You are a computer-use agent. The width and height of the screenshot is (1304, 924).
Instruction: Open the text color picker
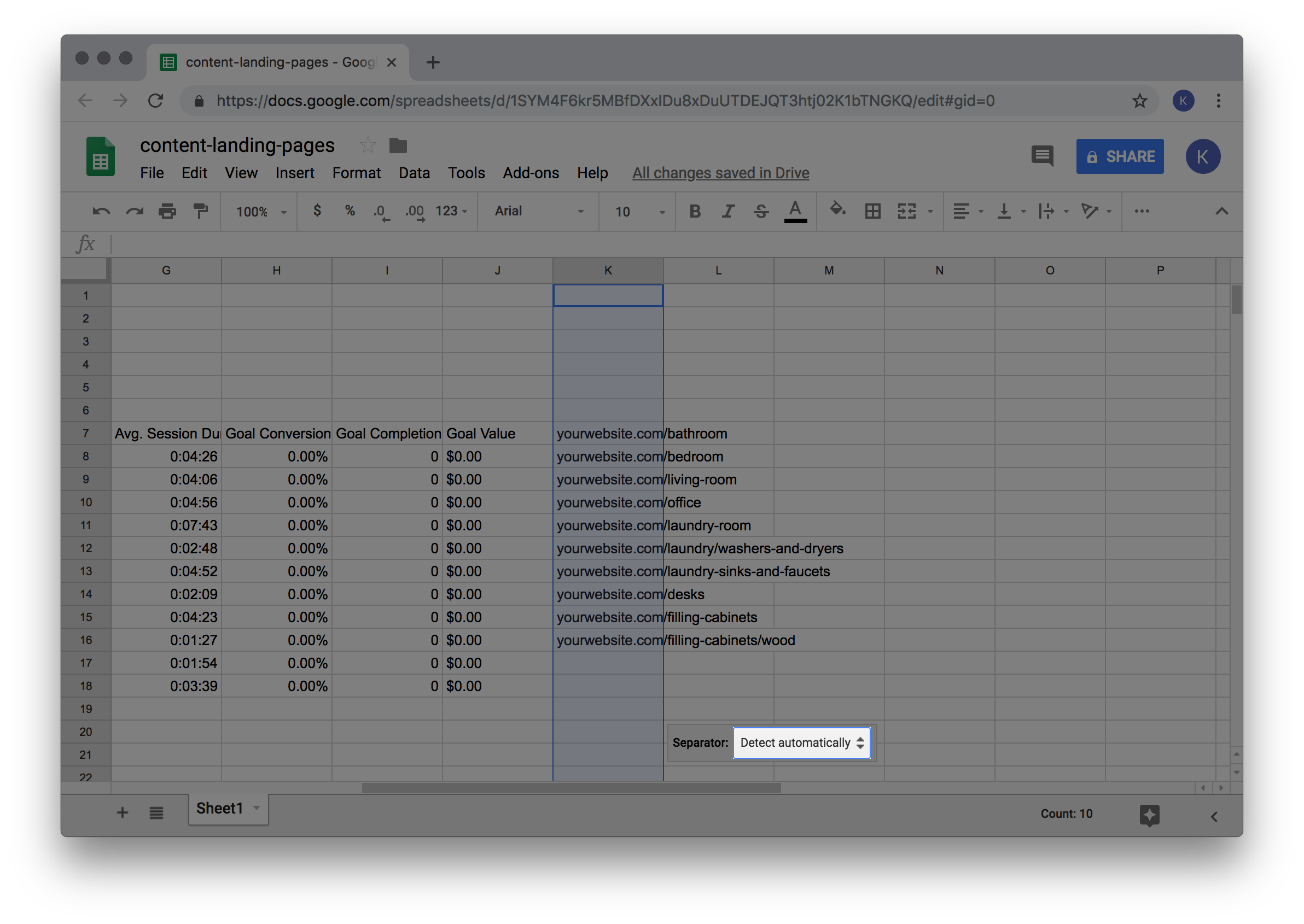[x=795, y=212]
